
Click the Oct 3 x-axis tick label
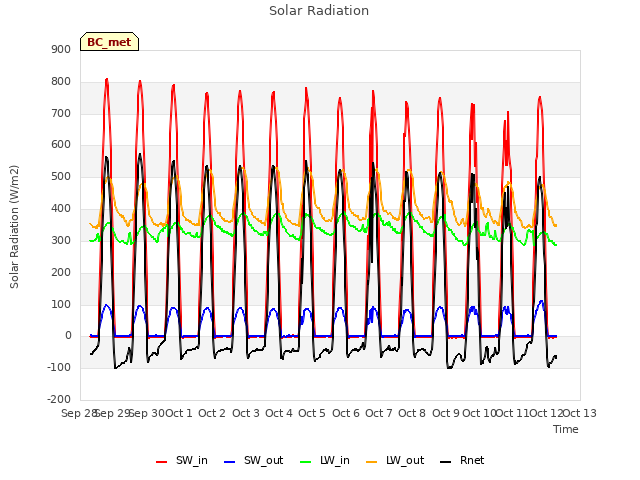(x=246, y=413)
